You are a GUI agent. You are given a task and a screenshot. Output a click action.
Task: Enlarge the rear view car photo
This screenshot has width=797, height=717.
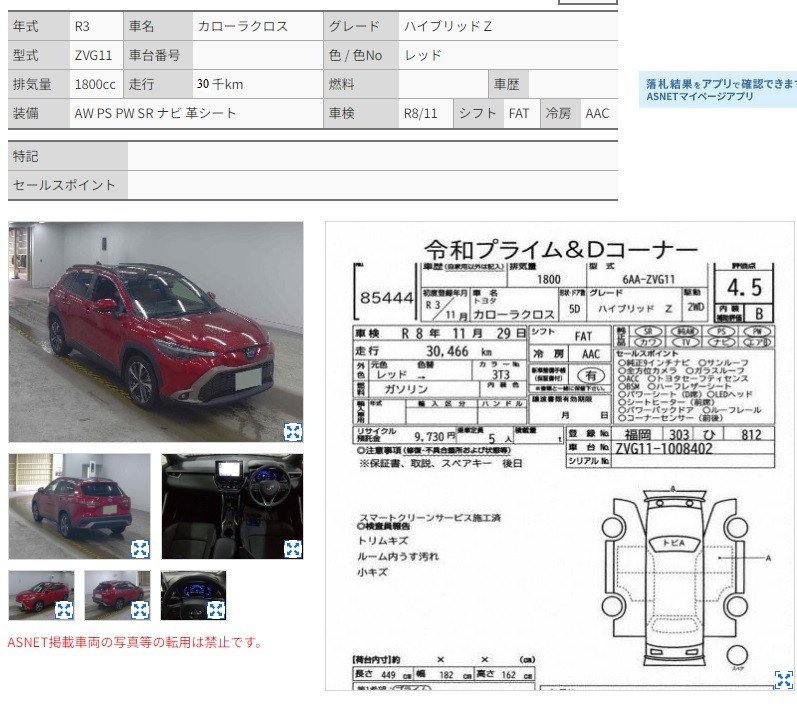(140, 549)
